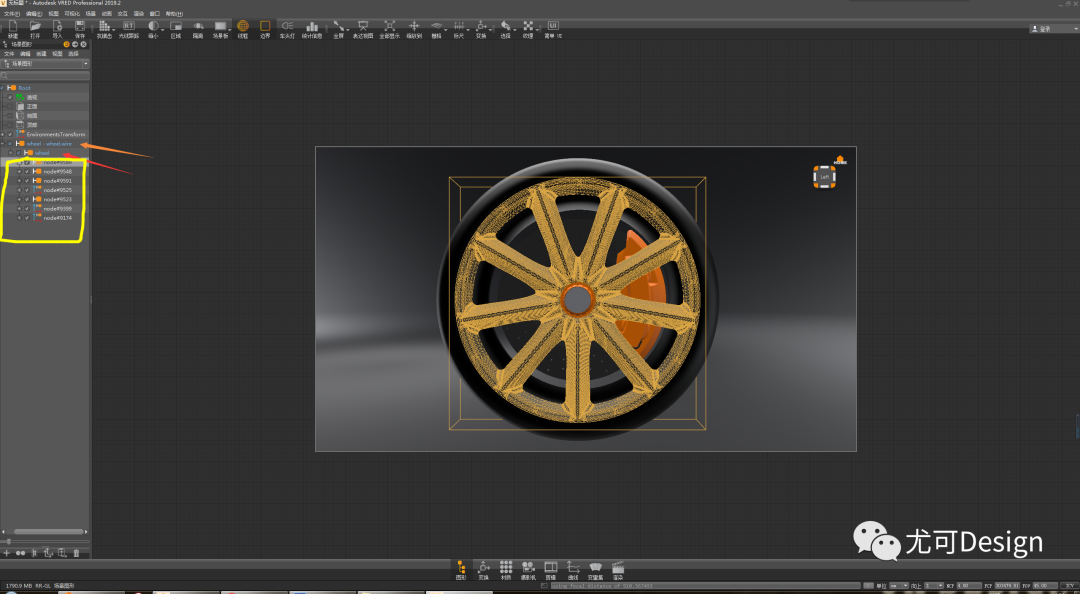
Task: Toggle visibility checkbox of node#9548
Action: 27,172
